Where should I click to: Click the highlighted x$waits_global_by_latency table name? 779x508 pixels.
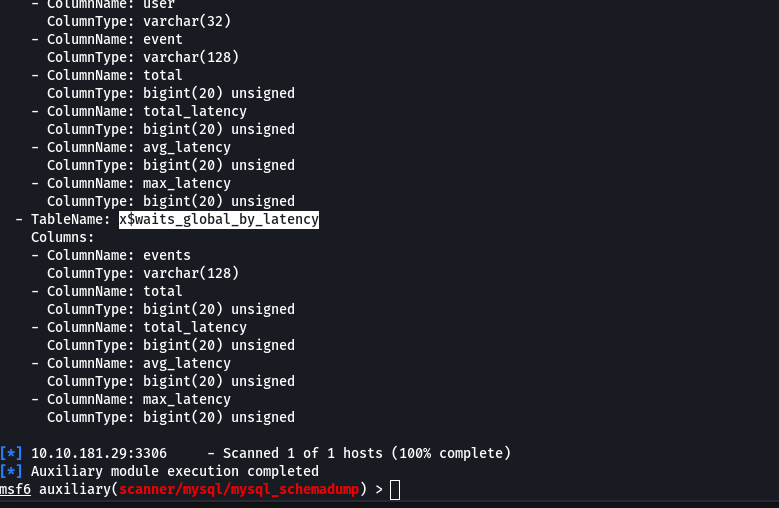[219, 219]
